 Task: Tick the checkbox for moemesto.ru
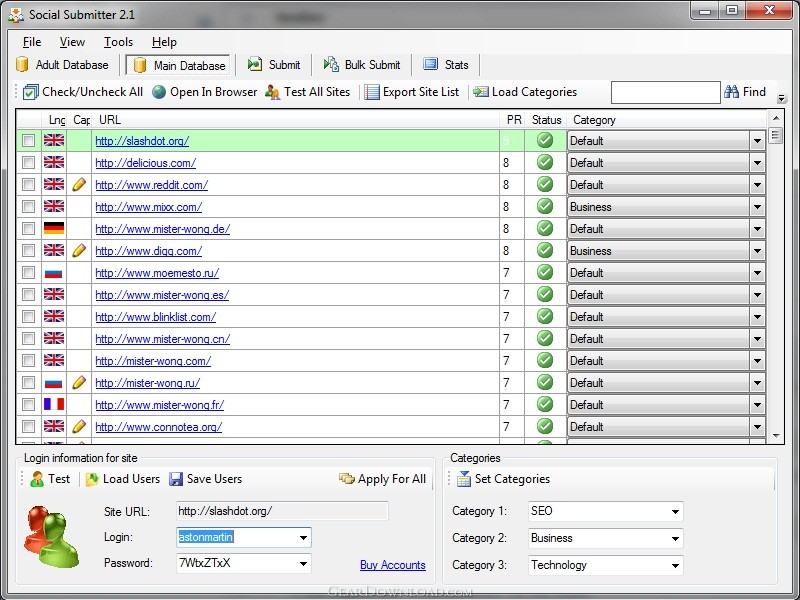click(x=29, y=273)
